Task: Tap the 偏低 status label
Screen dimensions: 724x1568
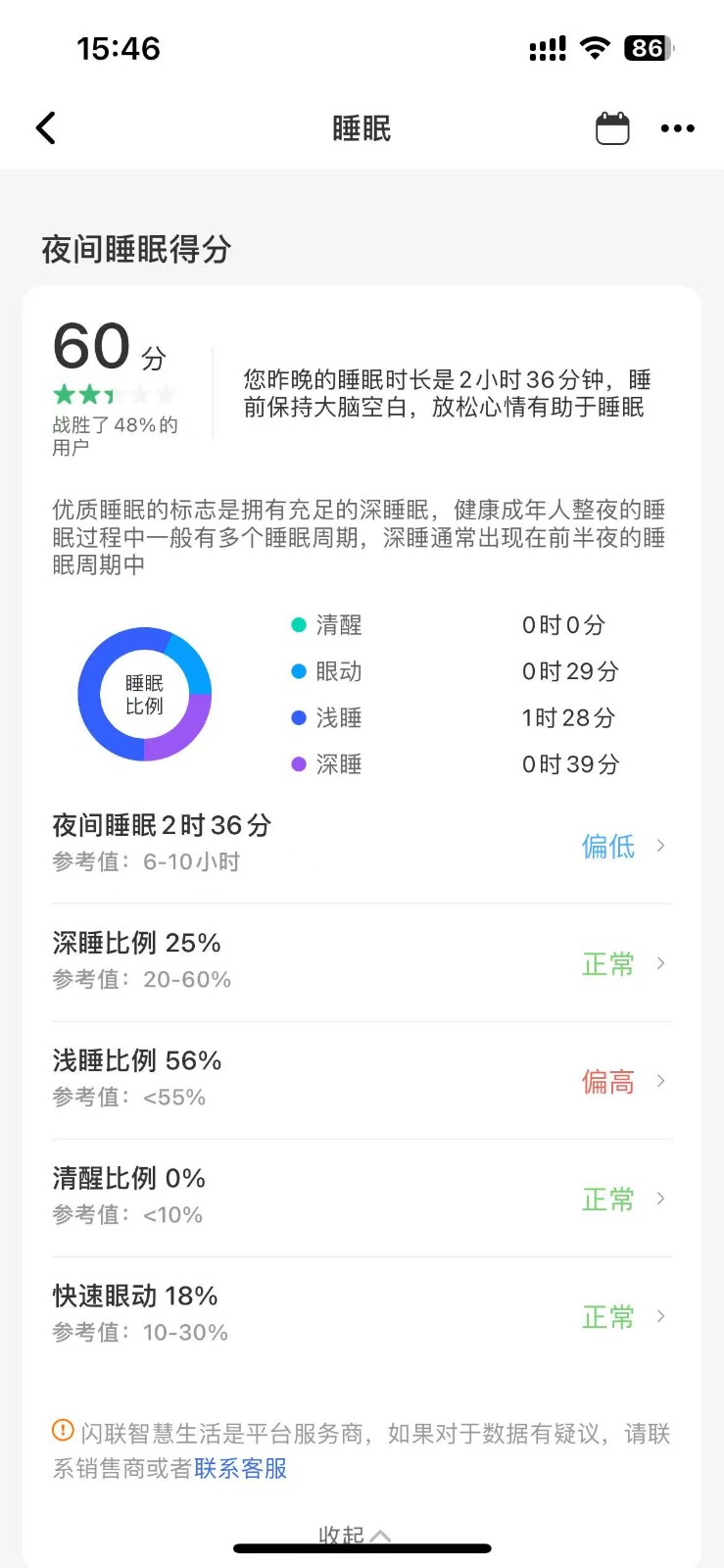Action: (x=607, y=847)
